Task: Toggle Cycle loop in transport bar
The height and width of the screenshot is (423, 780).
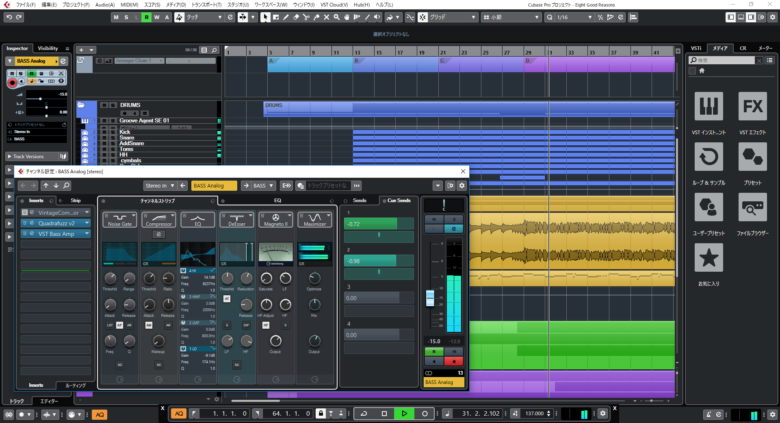Action: pyautogui.click(x=364, y=414)
